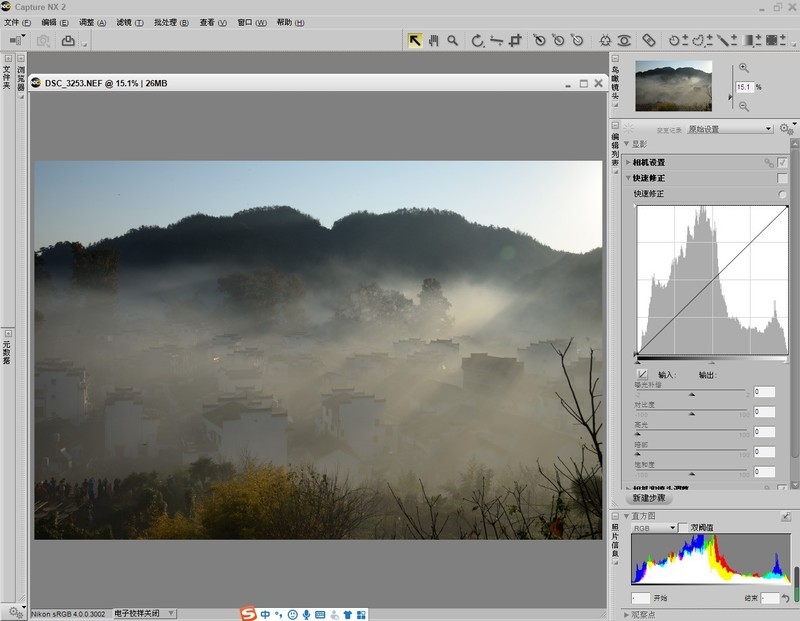Expand the 观察点 panel

tap(626, 615)
